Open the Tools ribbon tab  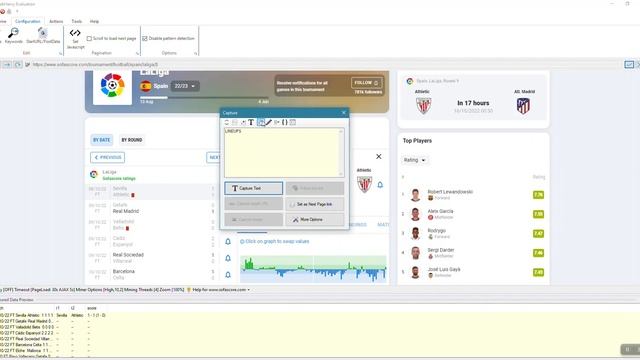coord(77,21)
